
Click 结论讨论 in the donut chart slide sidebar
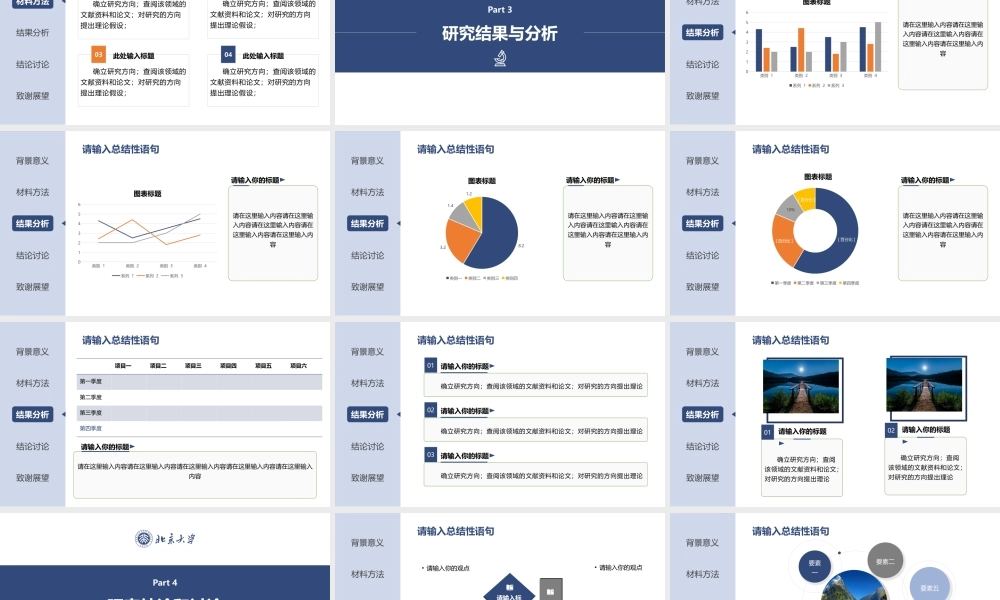point(702,255)
